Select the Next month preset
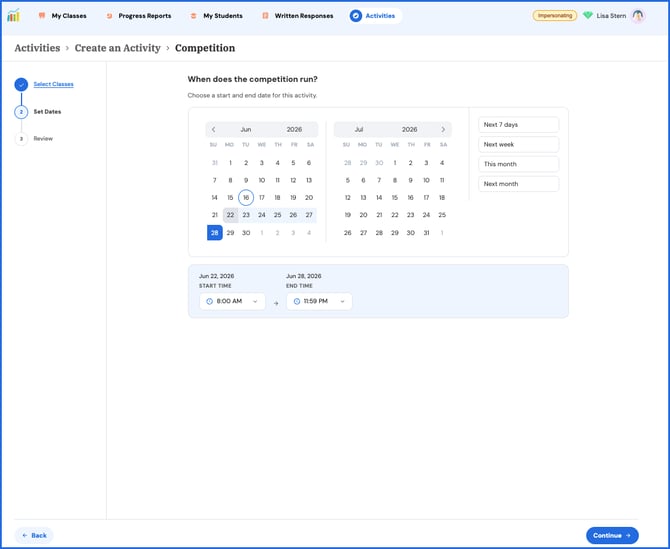 [x=518, y=184]
